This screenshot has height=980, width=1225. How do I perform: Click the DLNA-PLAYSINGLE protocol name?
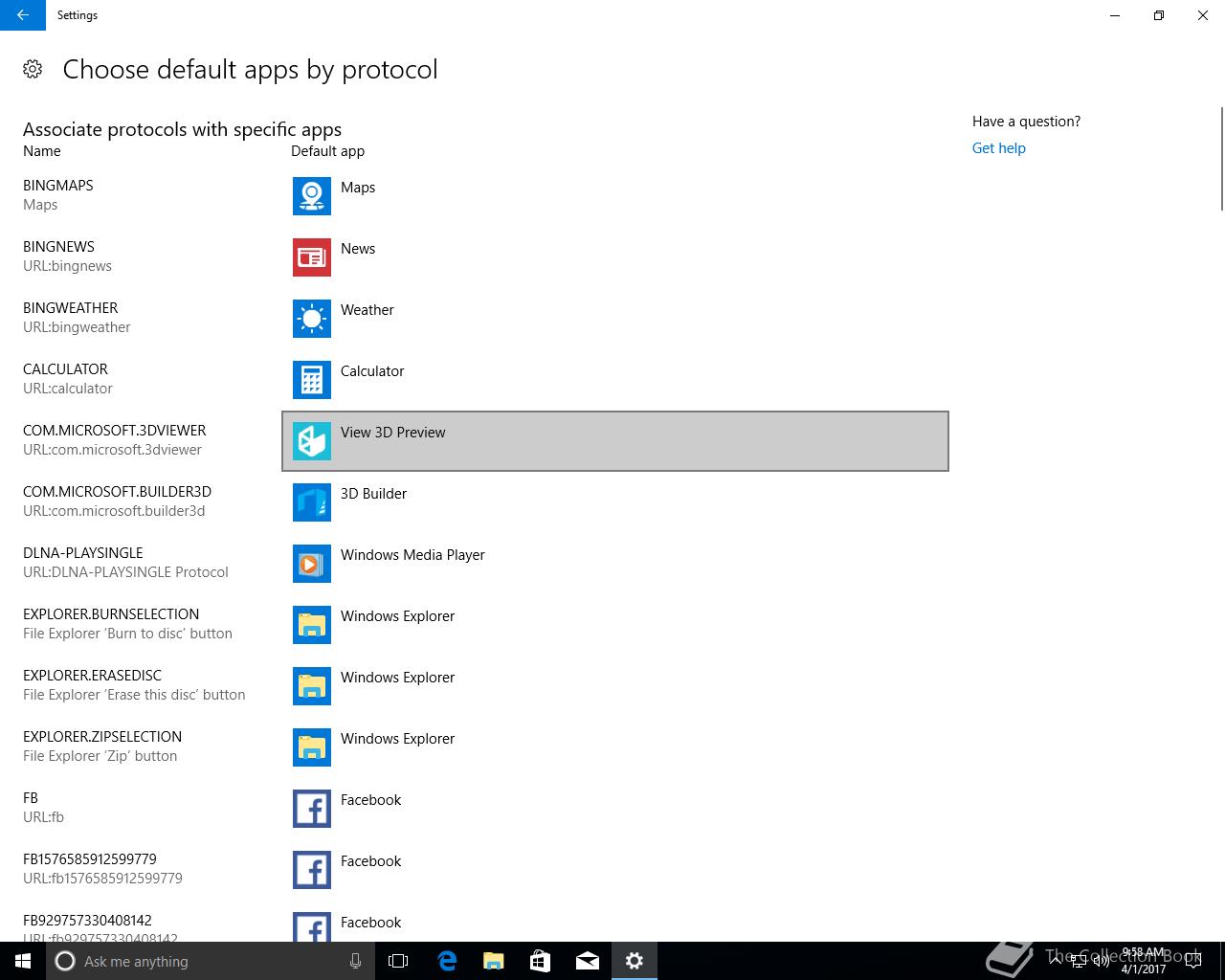[x=83, y=553]
